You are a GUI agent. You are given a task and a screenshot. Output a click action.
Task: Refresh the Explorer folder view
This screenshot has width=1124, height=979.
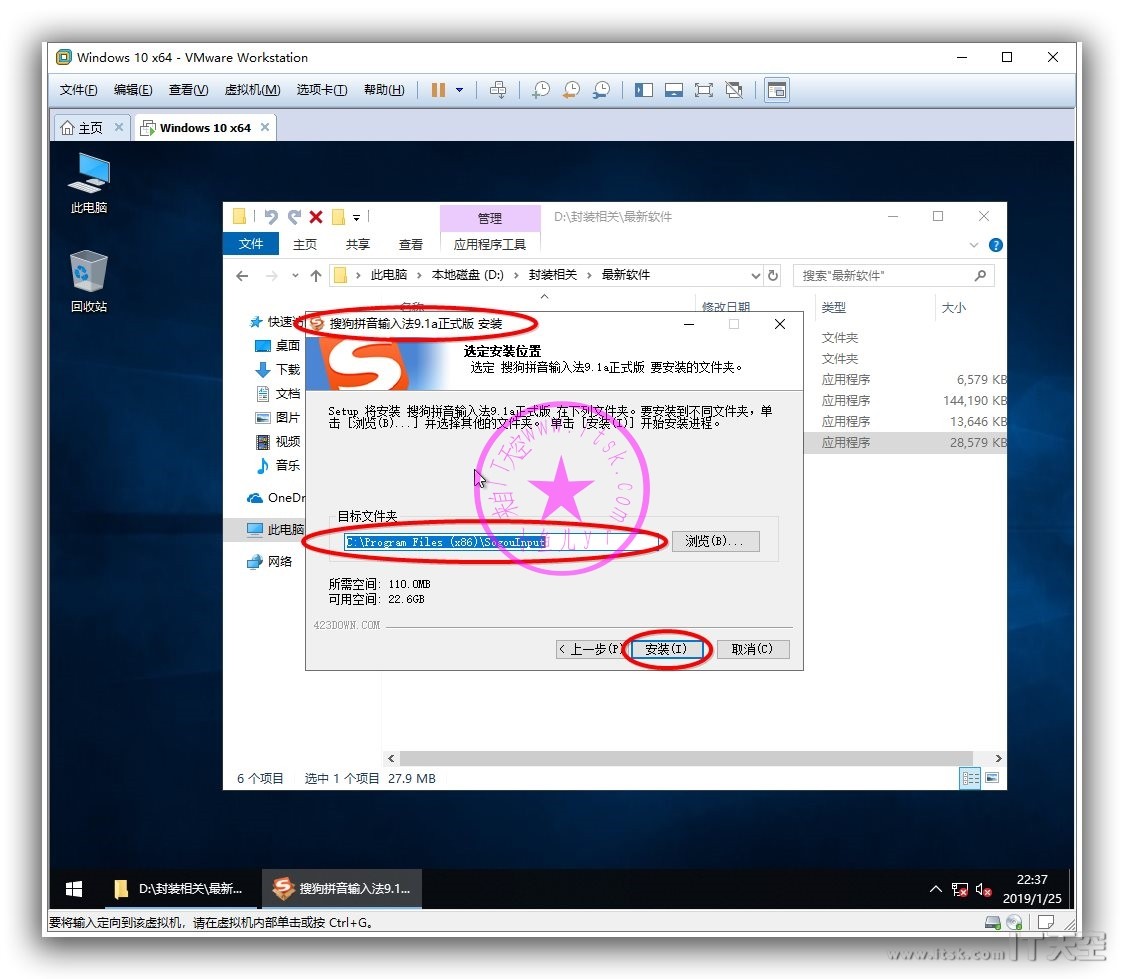click(773, 276)
